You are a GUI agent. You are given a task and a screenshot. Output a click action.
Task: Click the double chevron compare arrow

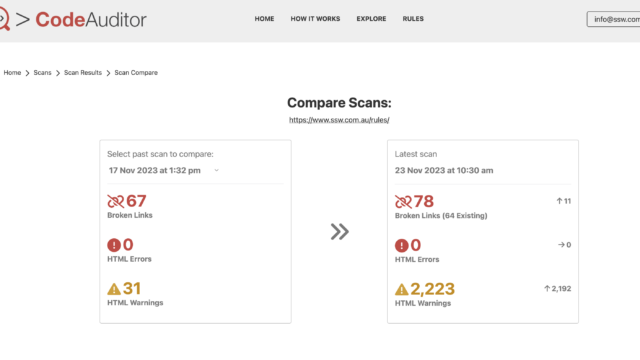pos(340,232)
